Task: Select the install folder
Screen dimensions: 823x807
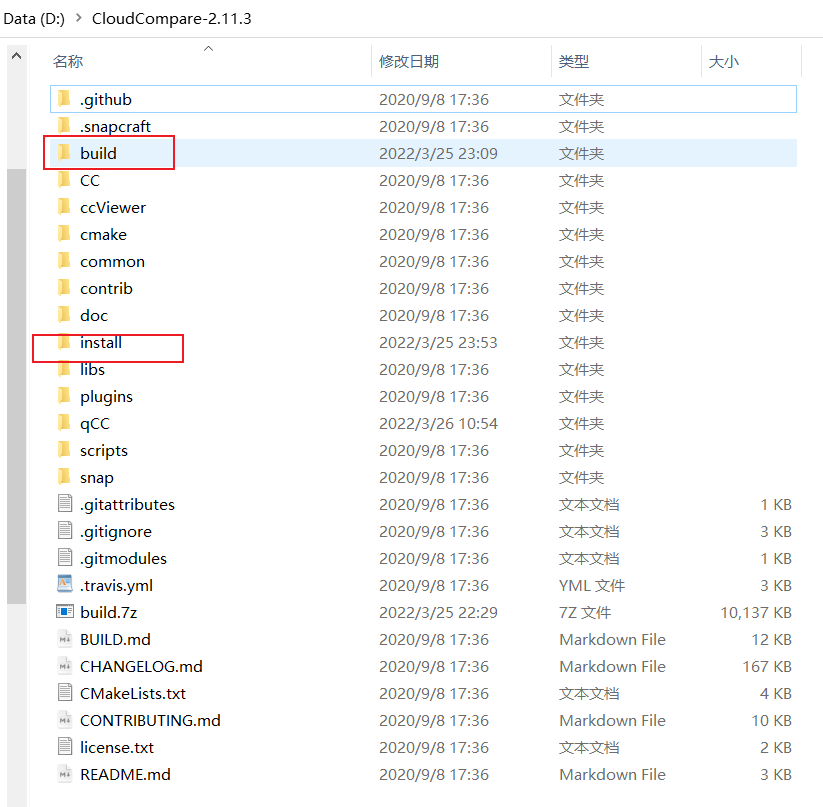Action: tap(100, 342)
